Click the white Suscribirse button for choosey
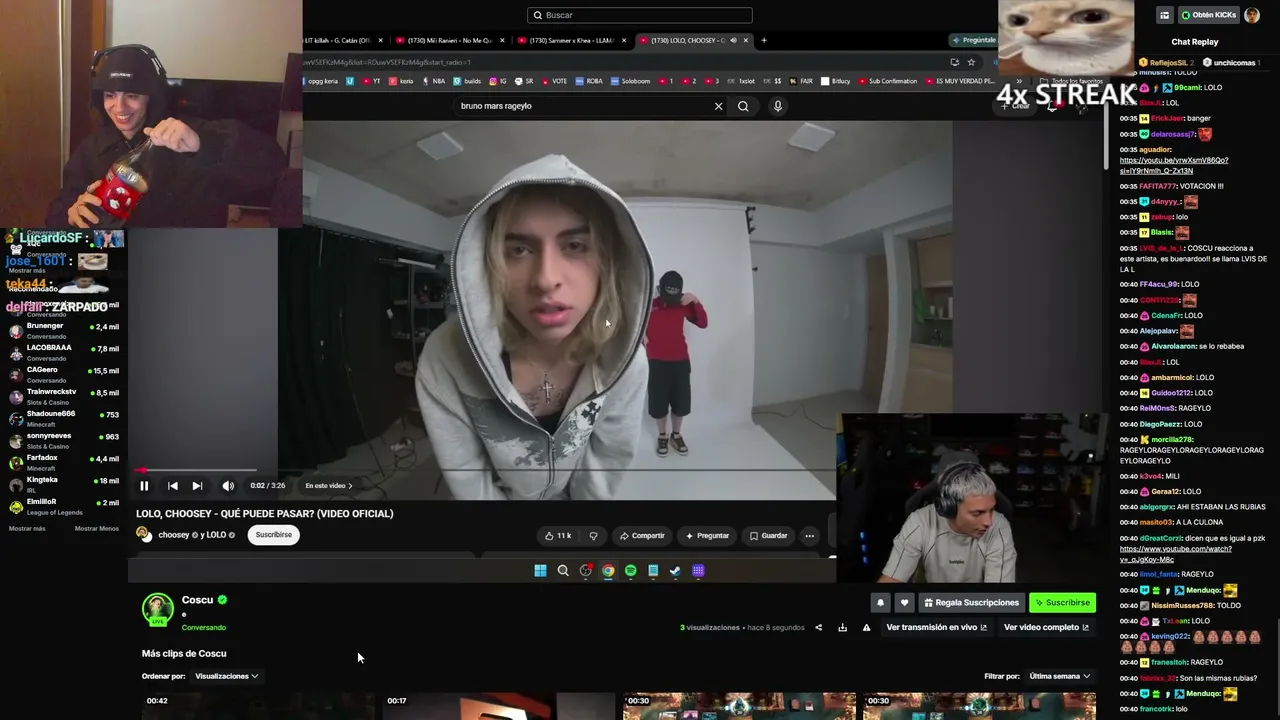The height and width of the screenshot is (720, 1280). (x=273, y=535)
